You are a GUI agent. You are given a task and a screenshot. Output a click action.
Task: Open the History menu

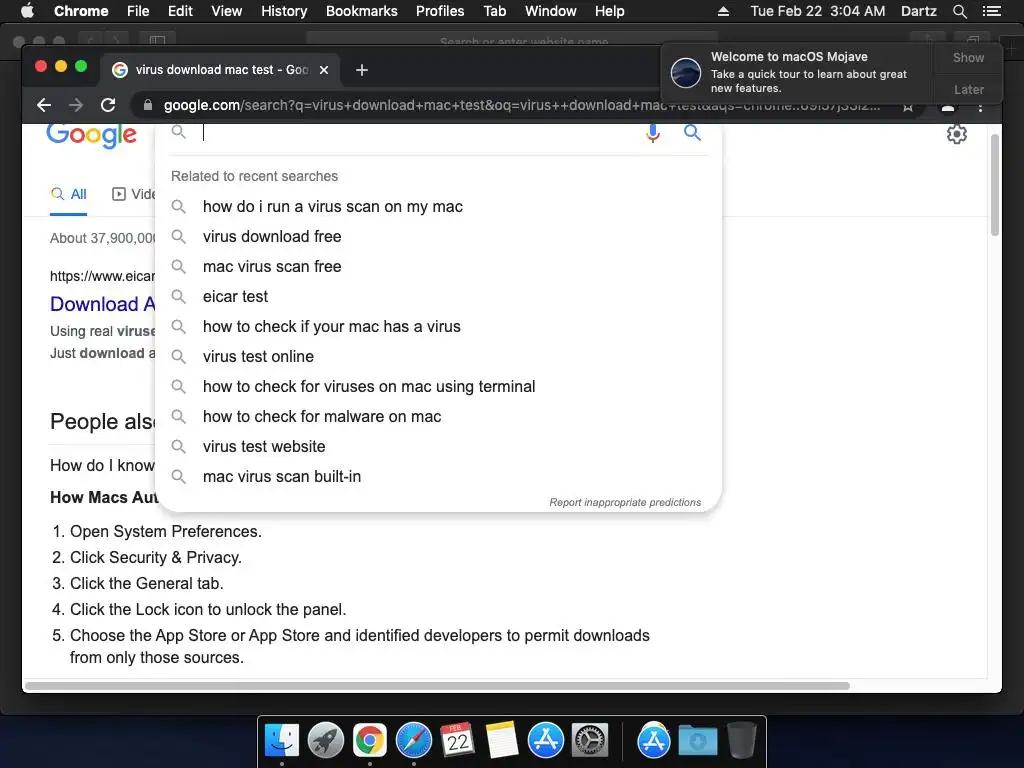(x=284, y=11)
